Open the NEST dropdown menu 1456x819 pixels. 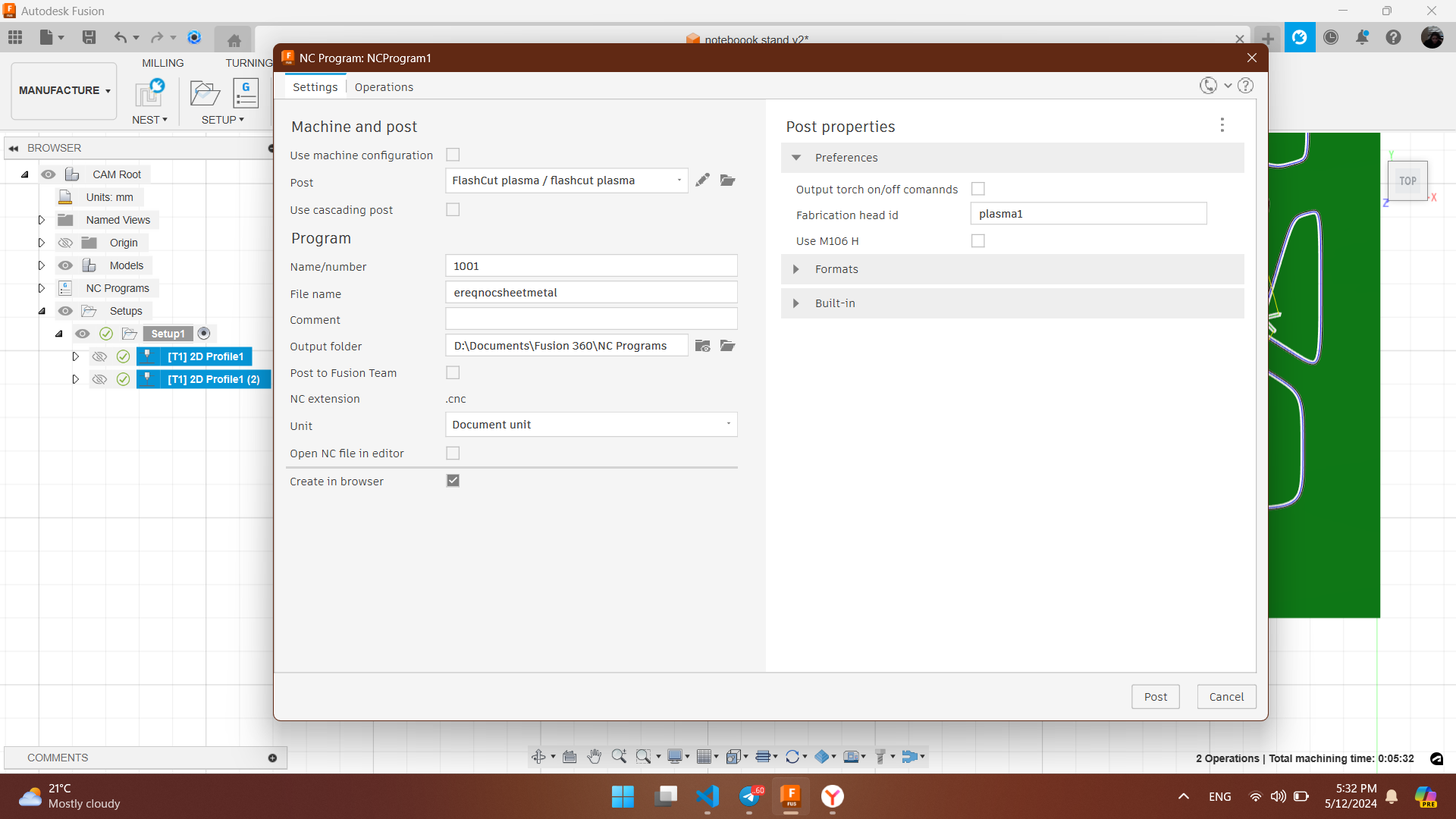pos(149,120)
